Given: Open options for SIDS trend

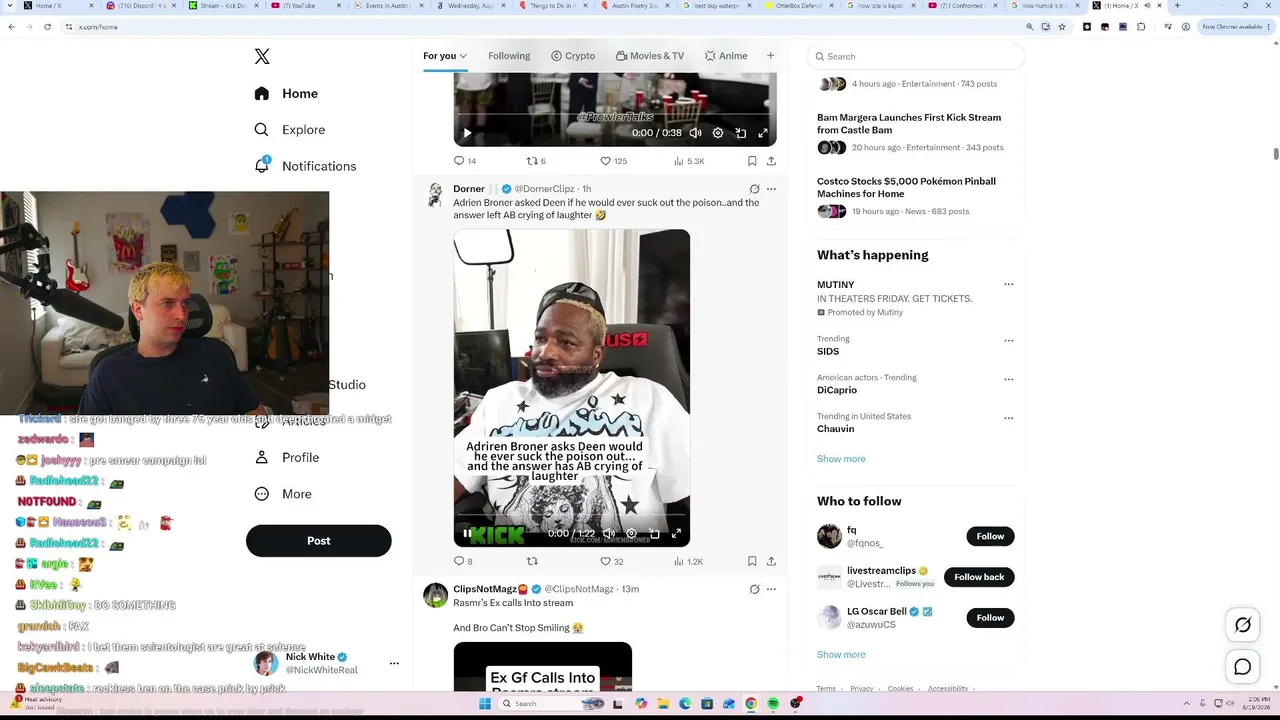Looking at the screenshot, I should 1008,340.
